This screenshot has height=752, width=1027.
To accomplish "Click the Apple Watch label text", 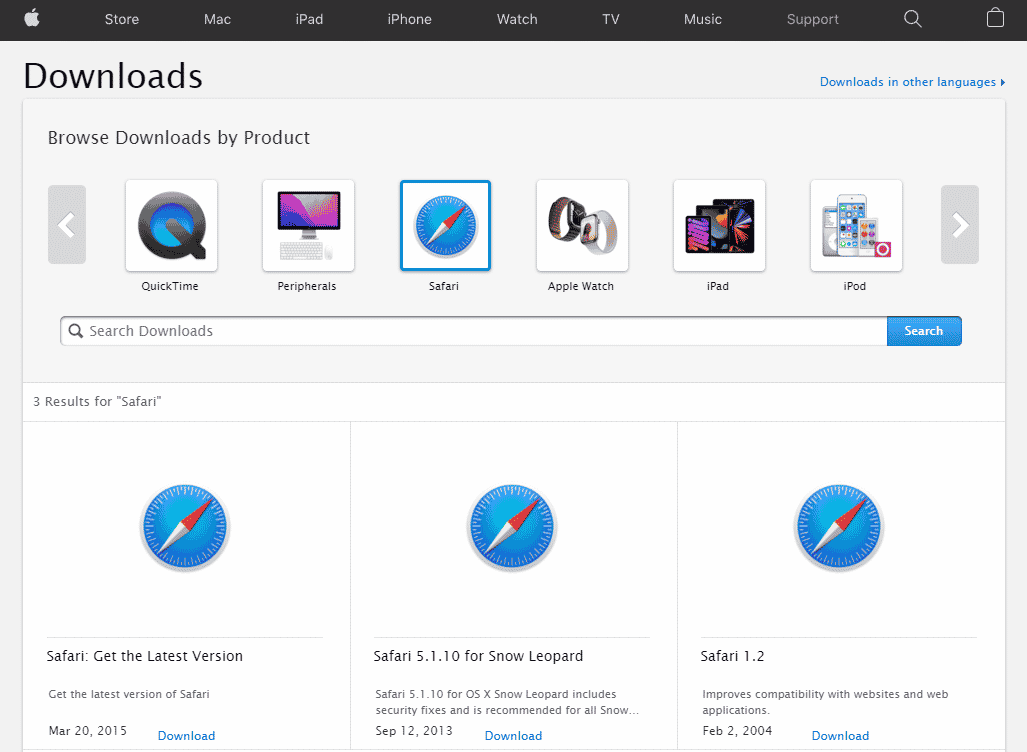I will 581,286.
